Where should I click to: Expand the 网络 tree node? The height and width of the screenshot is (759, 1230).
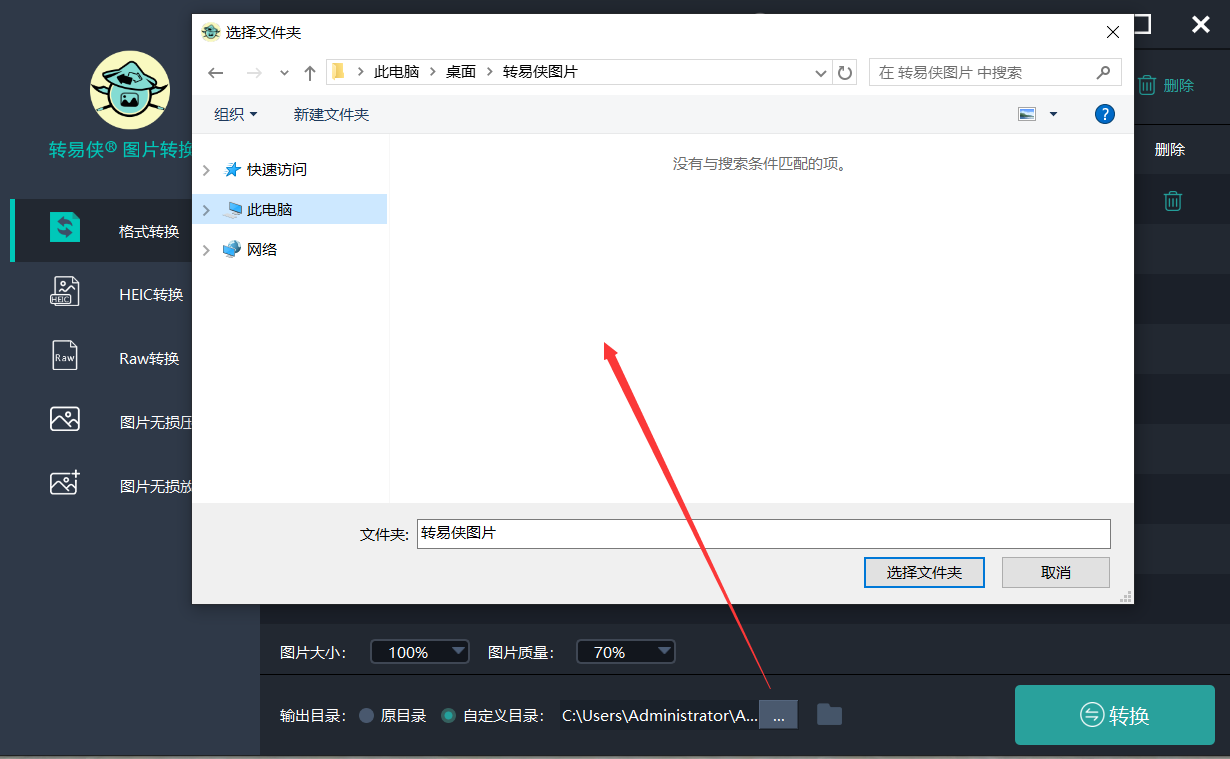[x=206, y=250]
